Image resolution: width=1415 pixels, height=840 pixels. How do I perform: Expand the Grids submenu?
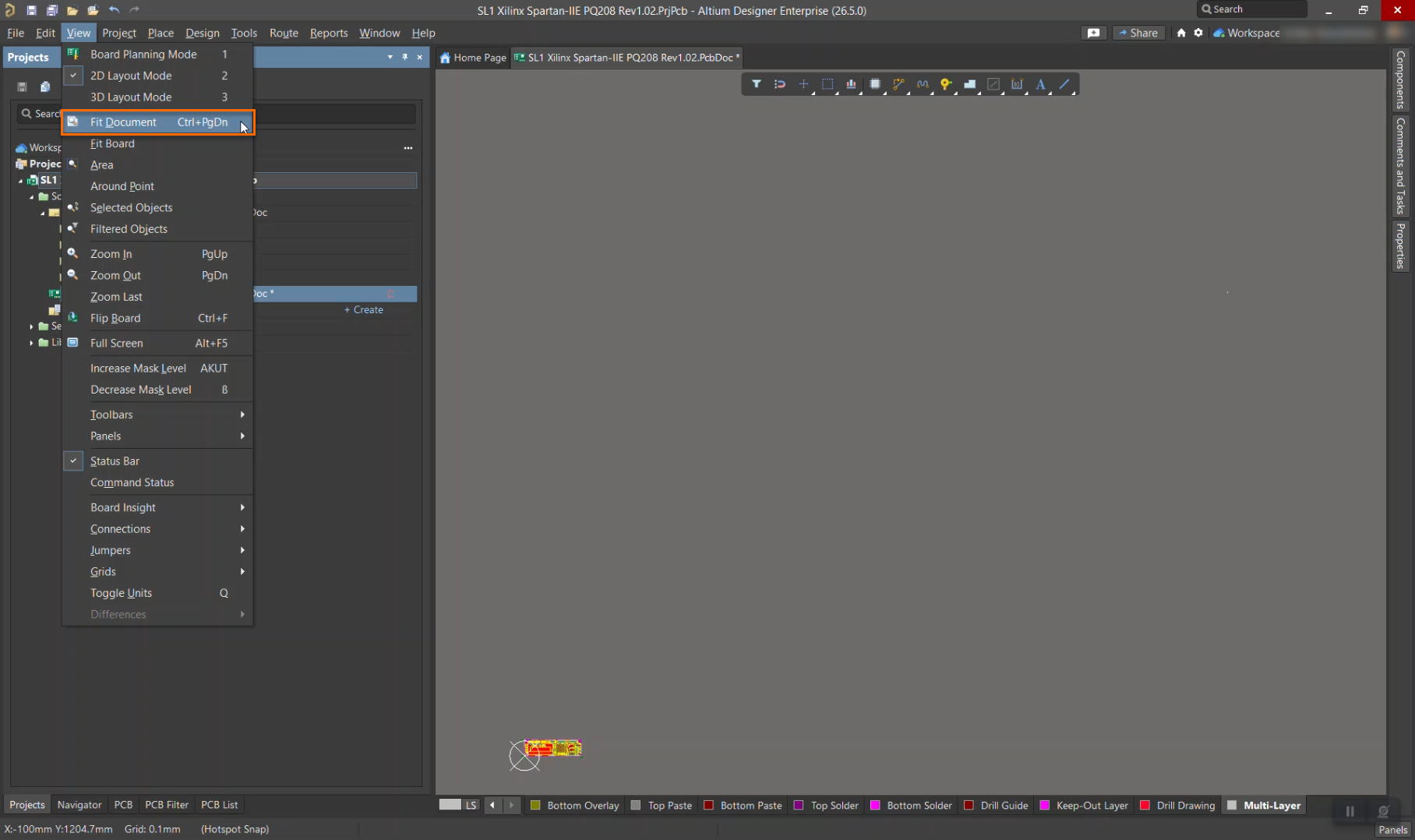102,571
